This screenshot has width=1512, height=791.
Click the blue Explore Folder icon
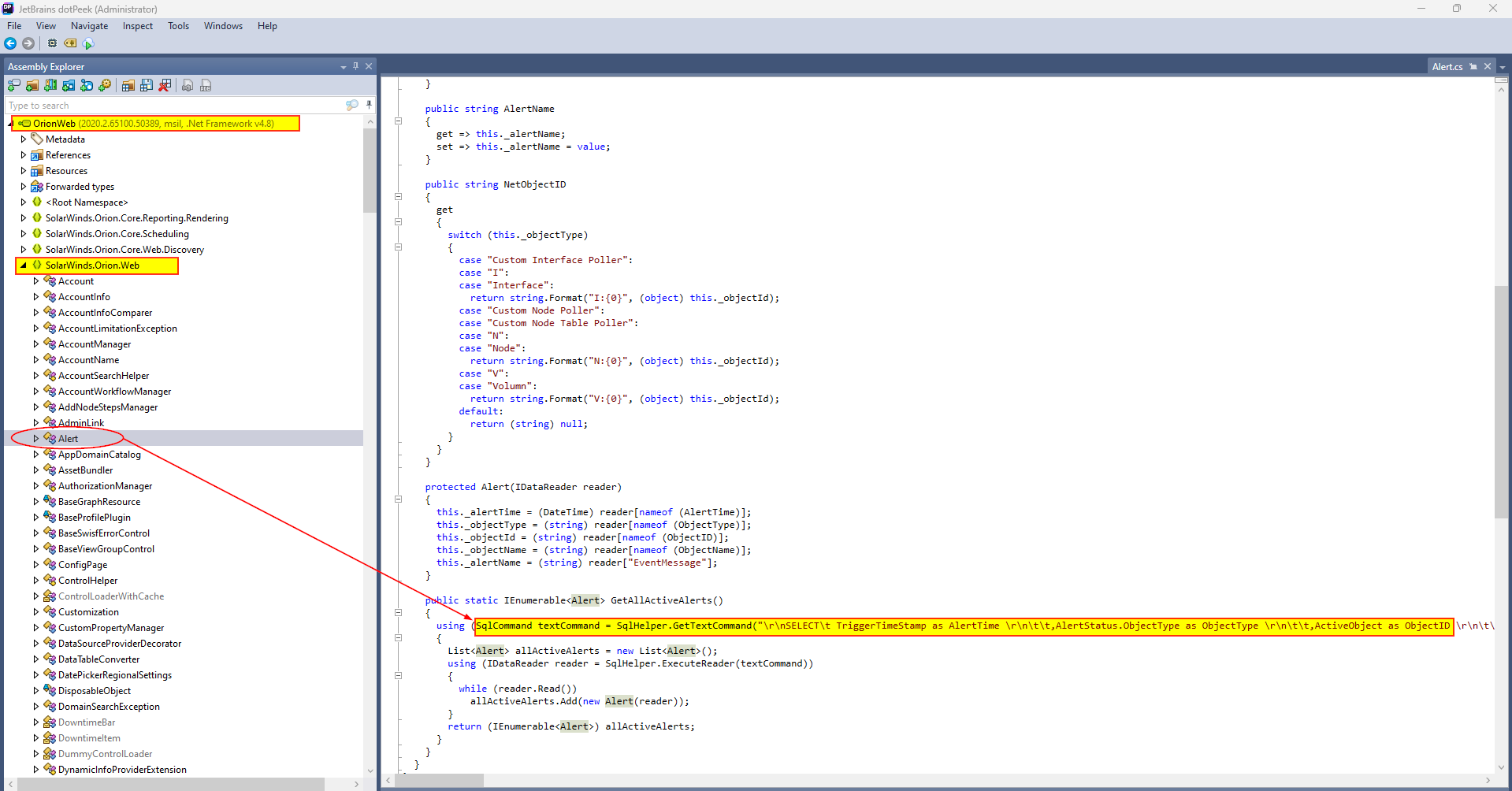(69, 85)
